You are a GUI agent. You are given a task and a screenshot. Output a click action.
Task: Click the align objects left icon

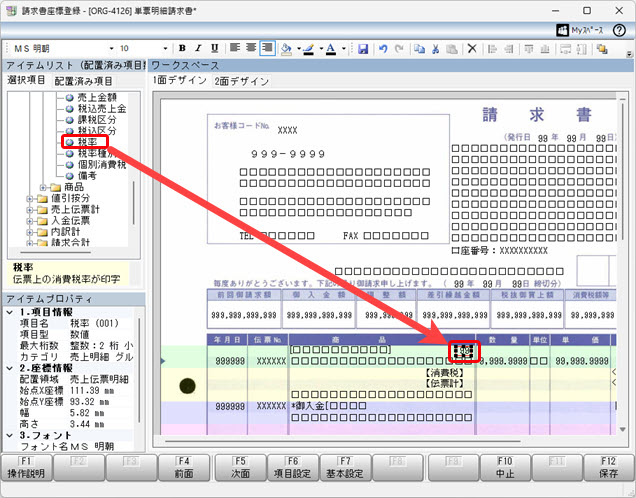point(492,49)
